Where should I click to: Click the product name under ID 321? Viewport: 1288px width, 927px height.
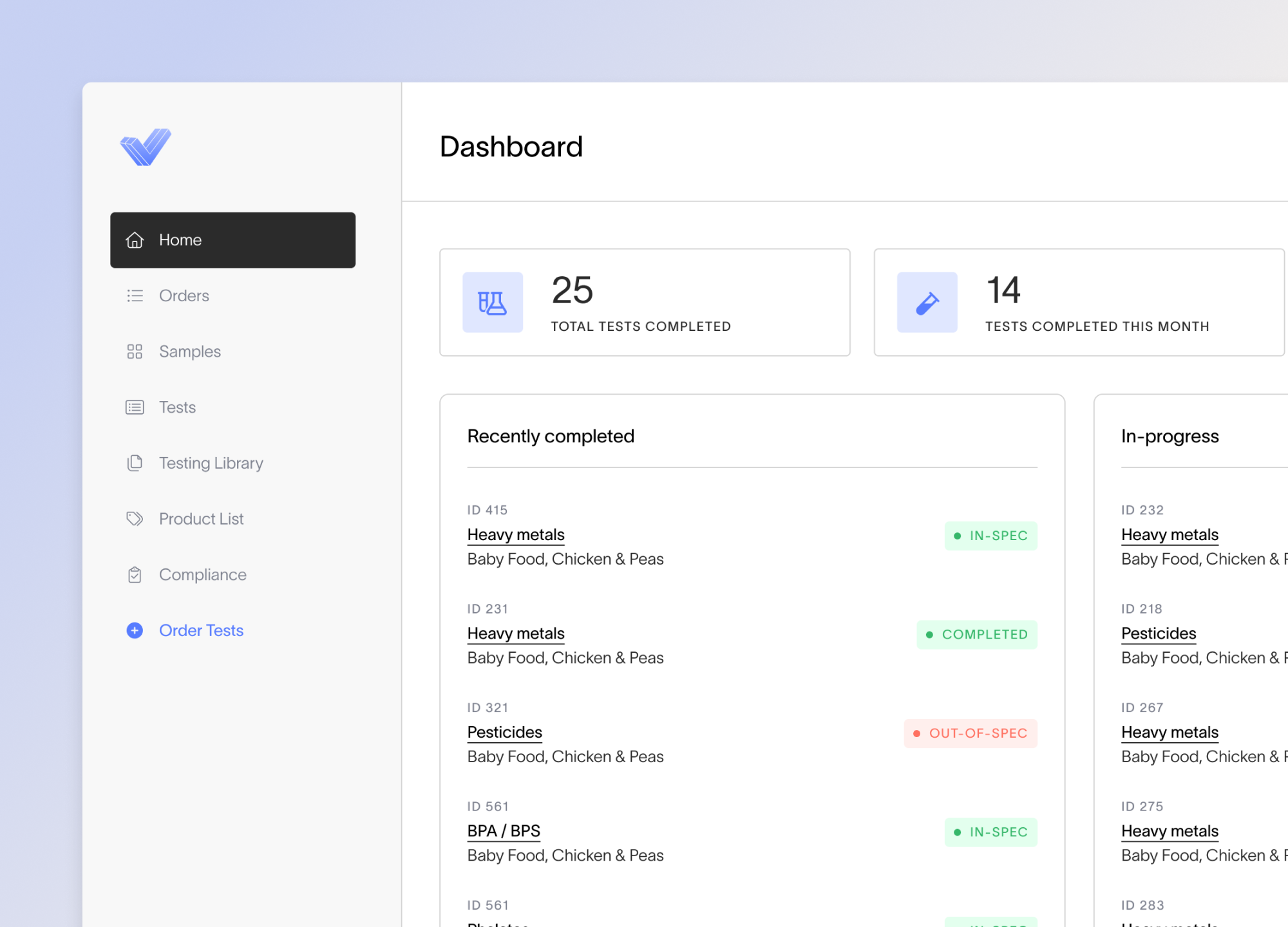[x=565, y=757]
